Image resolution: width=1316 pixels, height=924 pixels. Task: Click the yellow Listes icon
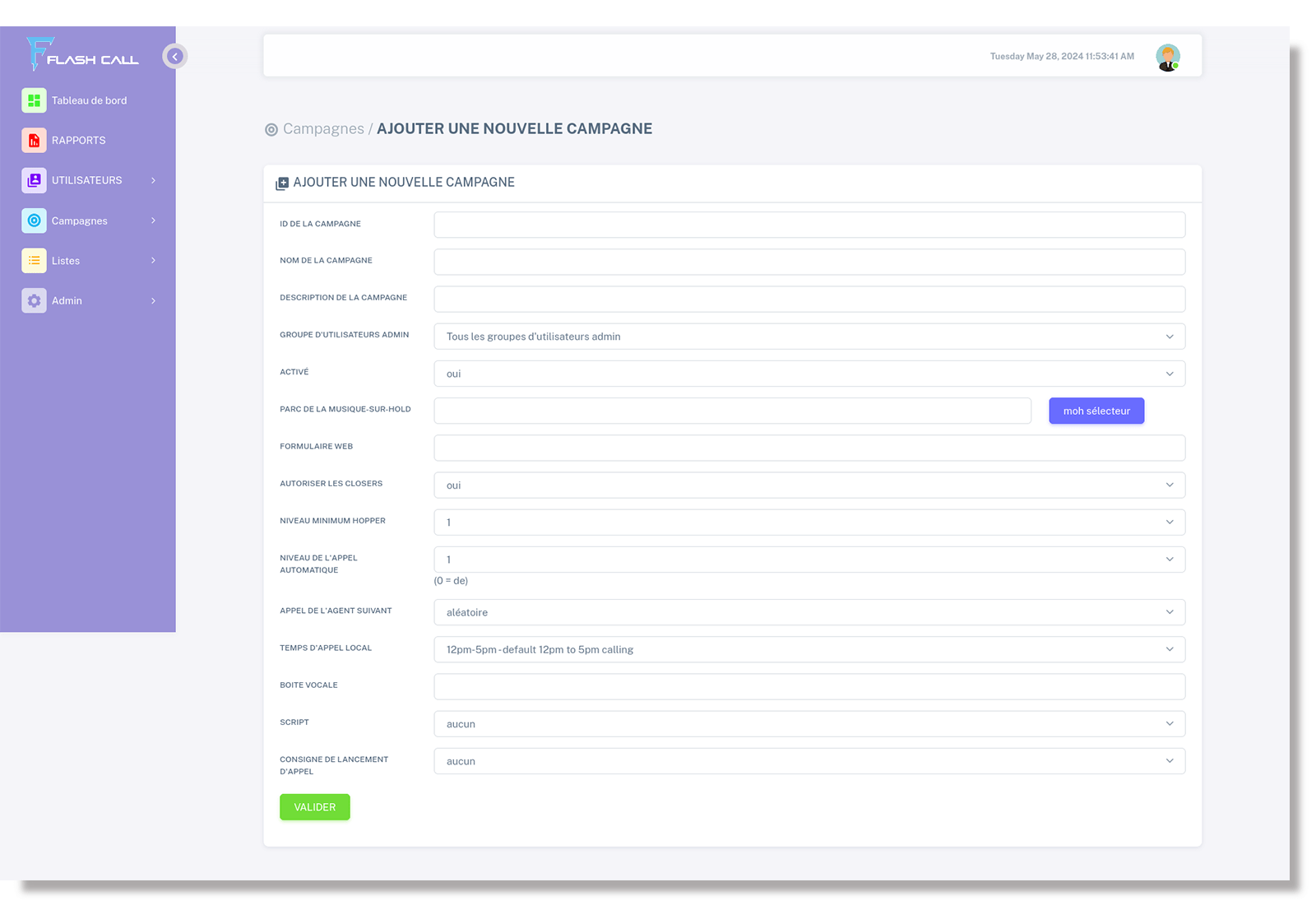(34, 261)
